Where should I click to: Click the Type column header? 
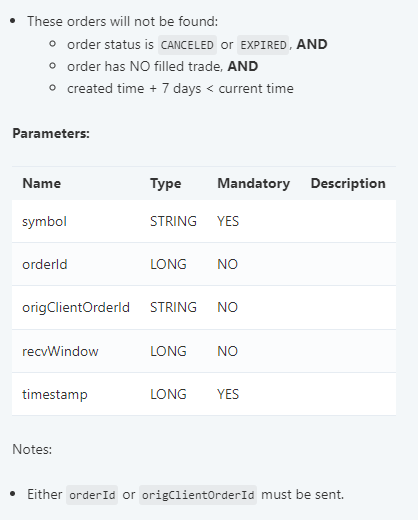point(166,183)
